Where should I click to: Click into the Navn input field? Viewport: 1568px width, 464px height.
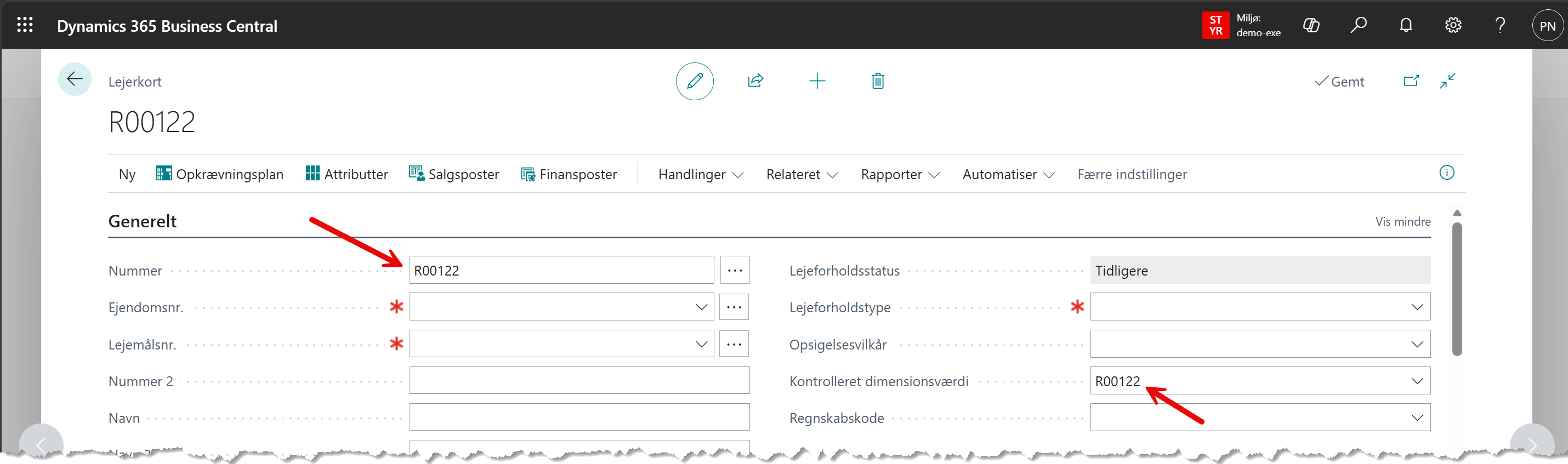(579, 419)
